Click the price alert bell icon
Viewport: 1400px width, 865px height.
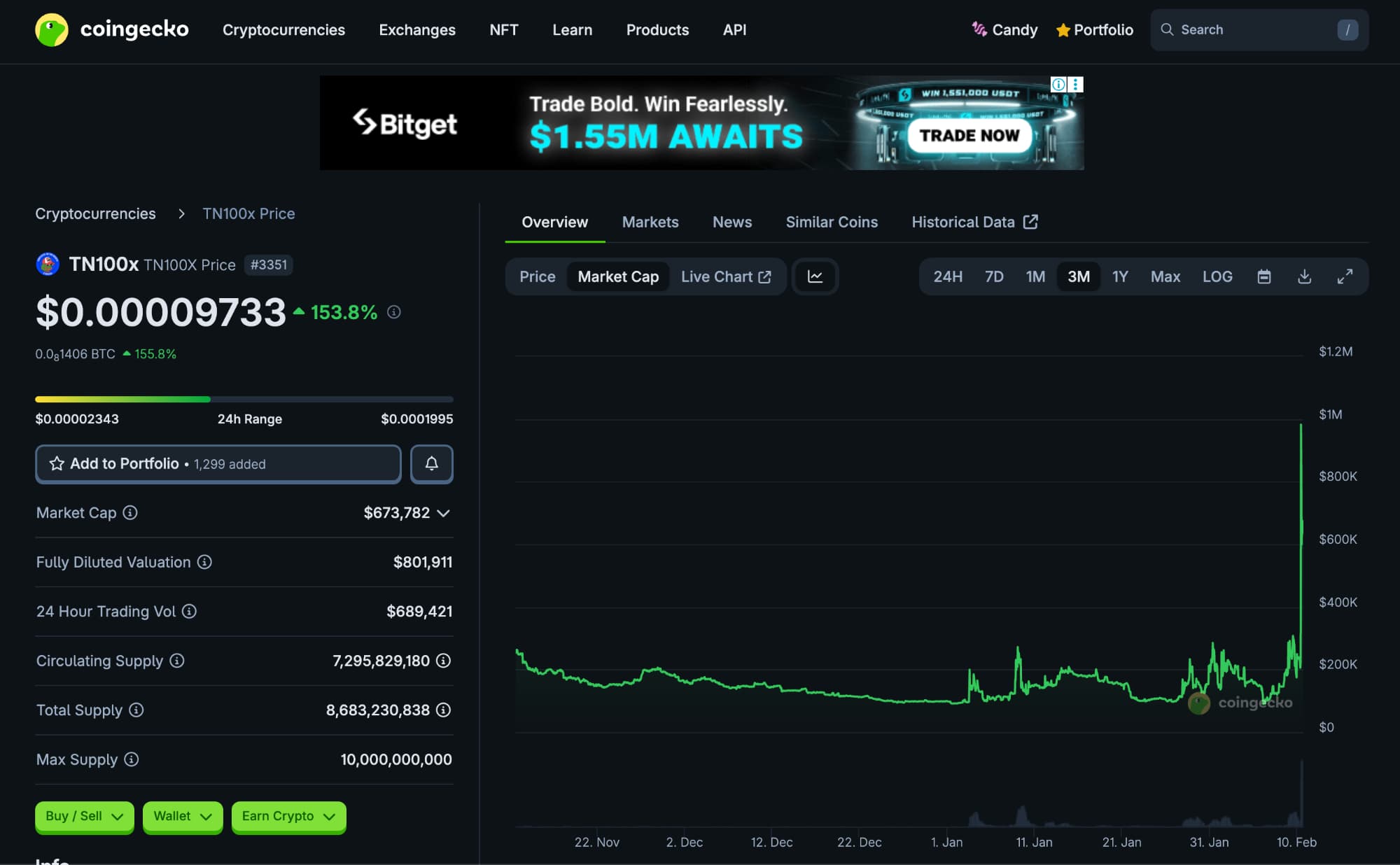pyautogui.click(x=431, y=463)
